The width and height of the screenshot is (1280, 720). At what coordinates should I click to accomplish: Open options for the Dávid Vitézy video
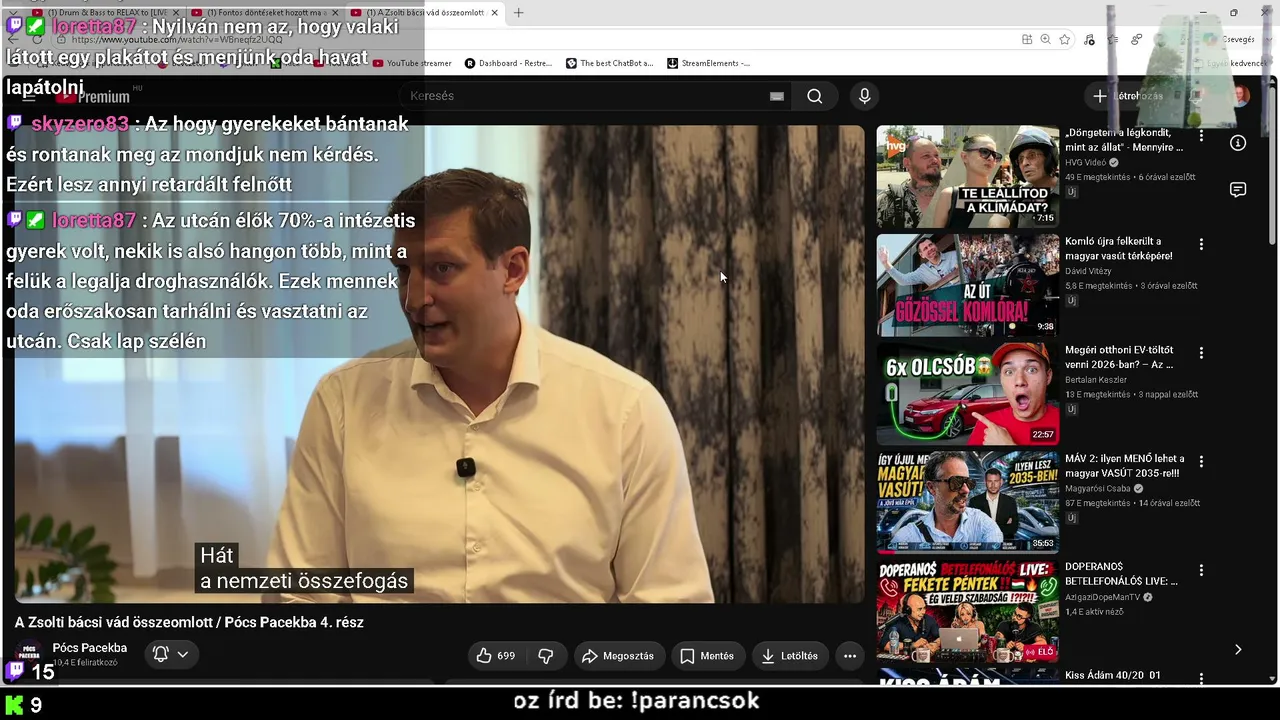[1201, 244]
